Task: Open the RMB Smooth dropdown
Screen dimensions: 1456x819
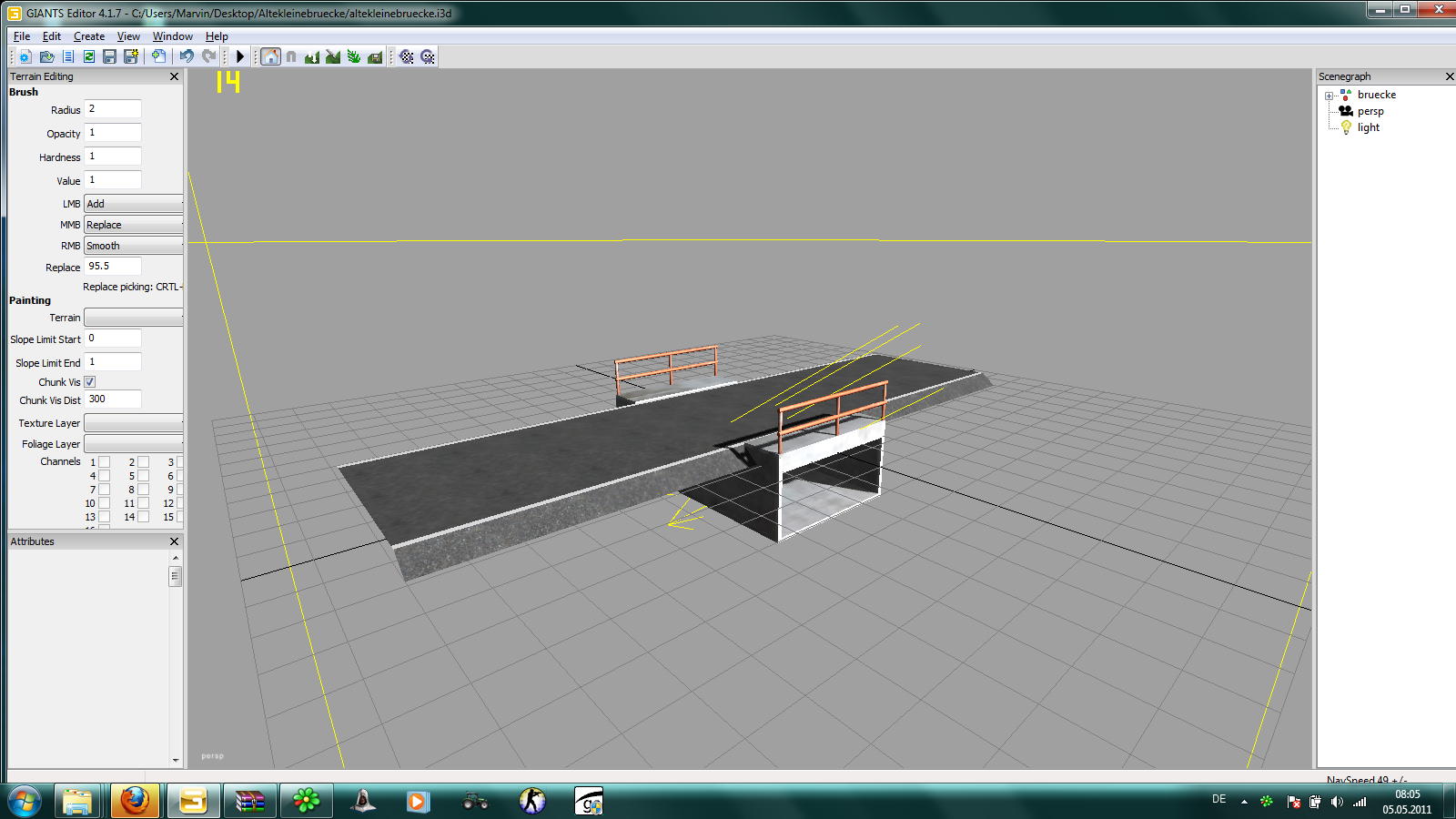Action: point(134,246)
